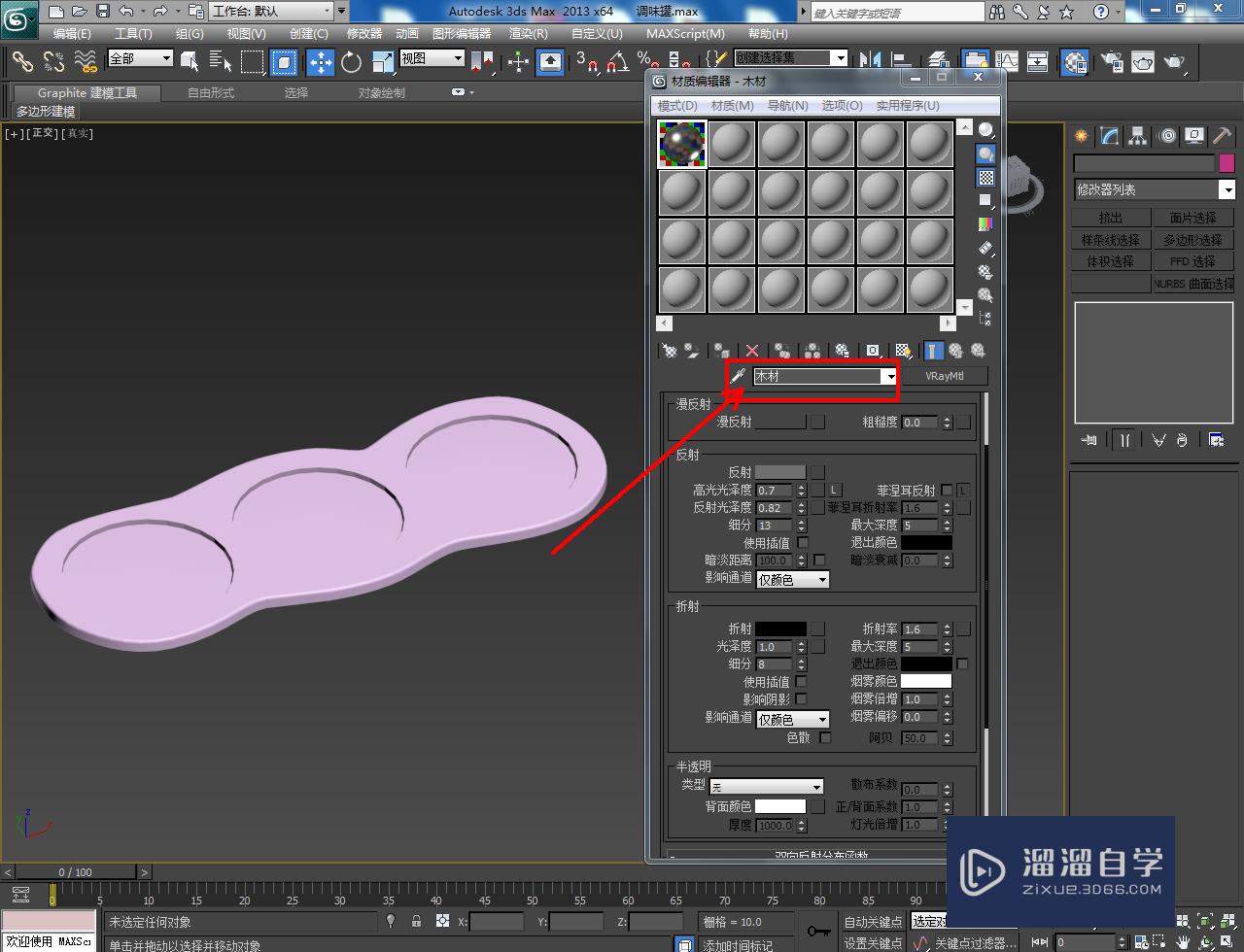The height and width of the screenshot is (952, 1244).
Task: Click the VRayMtl material type button
Action: pyautogui.click(x=945, y=376)
